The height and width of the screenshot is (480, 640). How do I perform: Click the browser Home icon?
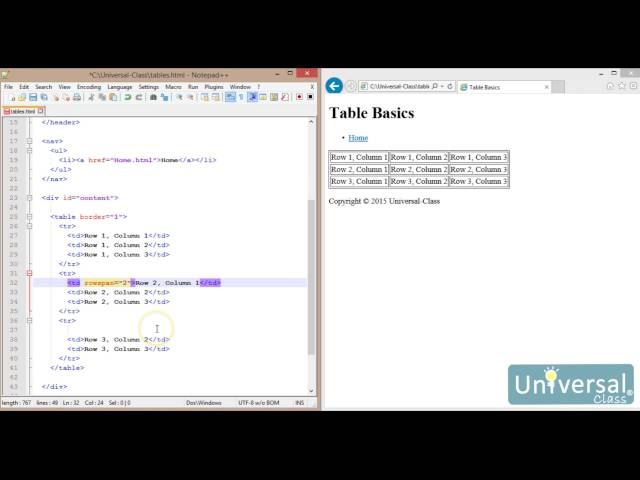pyautogui.click(x=610, y=86)
